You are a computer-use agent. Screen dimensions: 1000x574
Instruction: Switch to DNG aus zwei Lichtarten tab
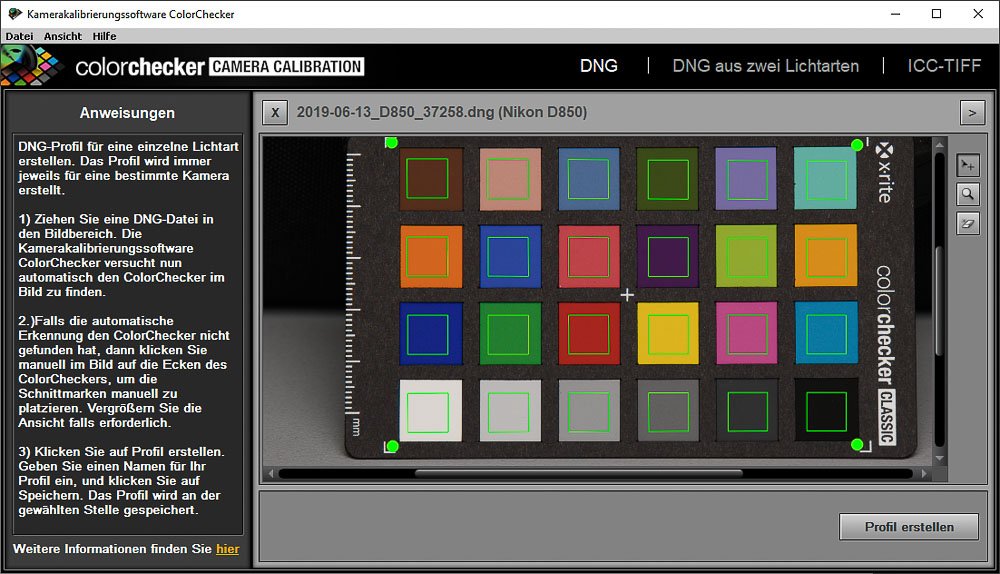[x=765, y=66]
